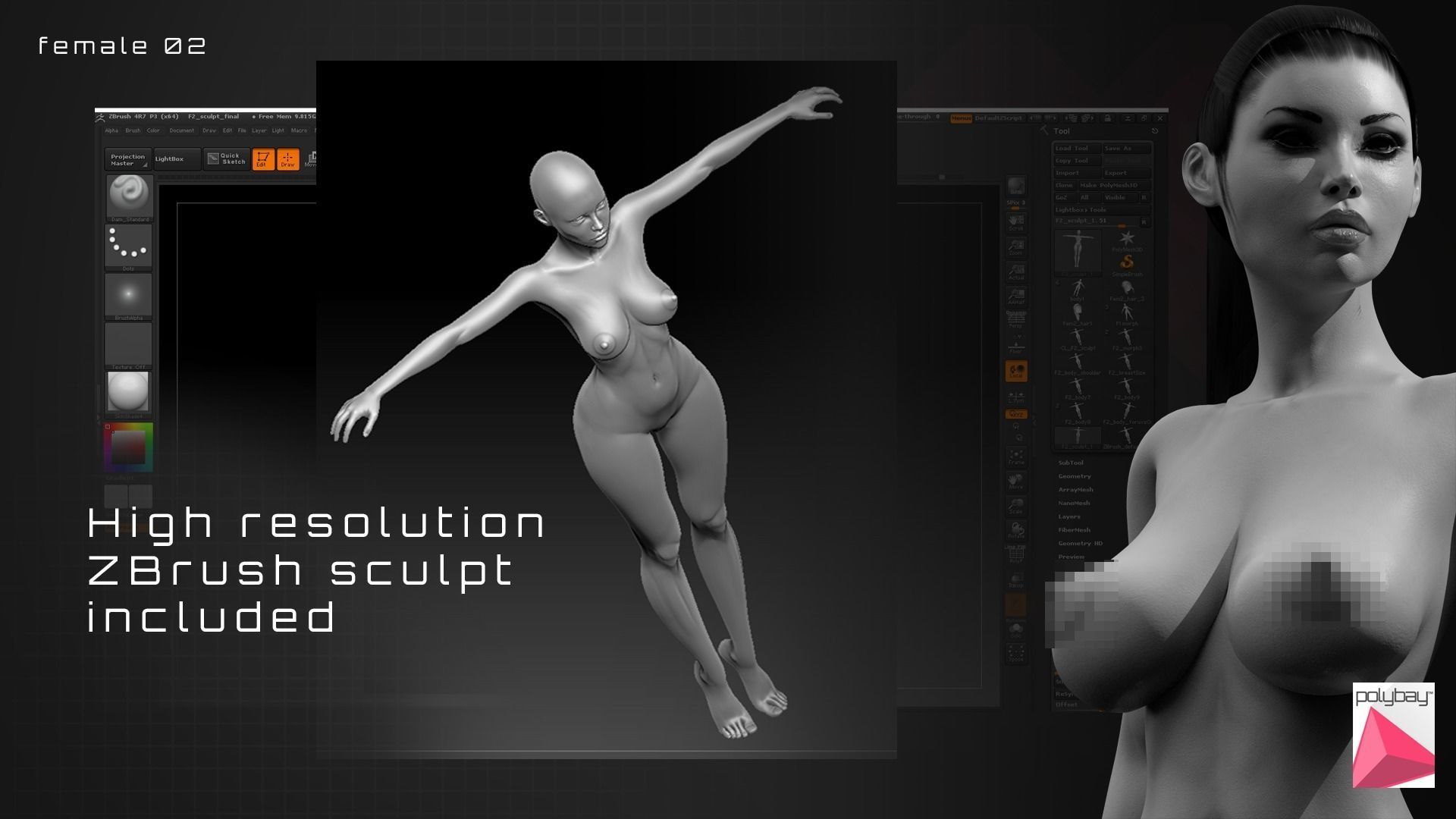The width and height of the screenshot is (1456, 819).
Task: Click the BrushAlpha alpha thumbnail
Action: pyautogui.click(x=128, y=295)
